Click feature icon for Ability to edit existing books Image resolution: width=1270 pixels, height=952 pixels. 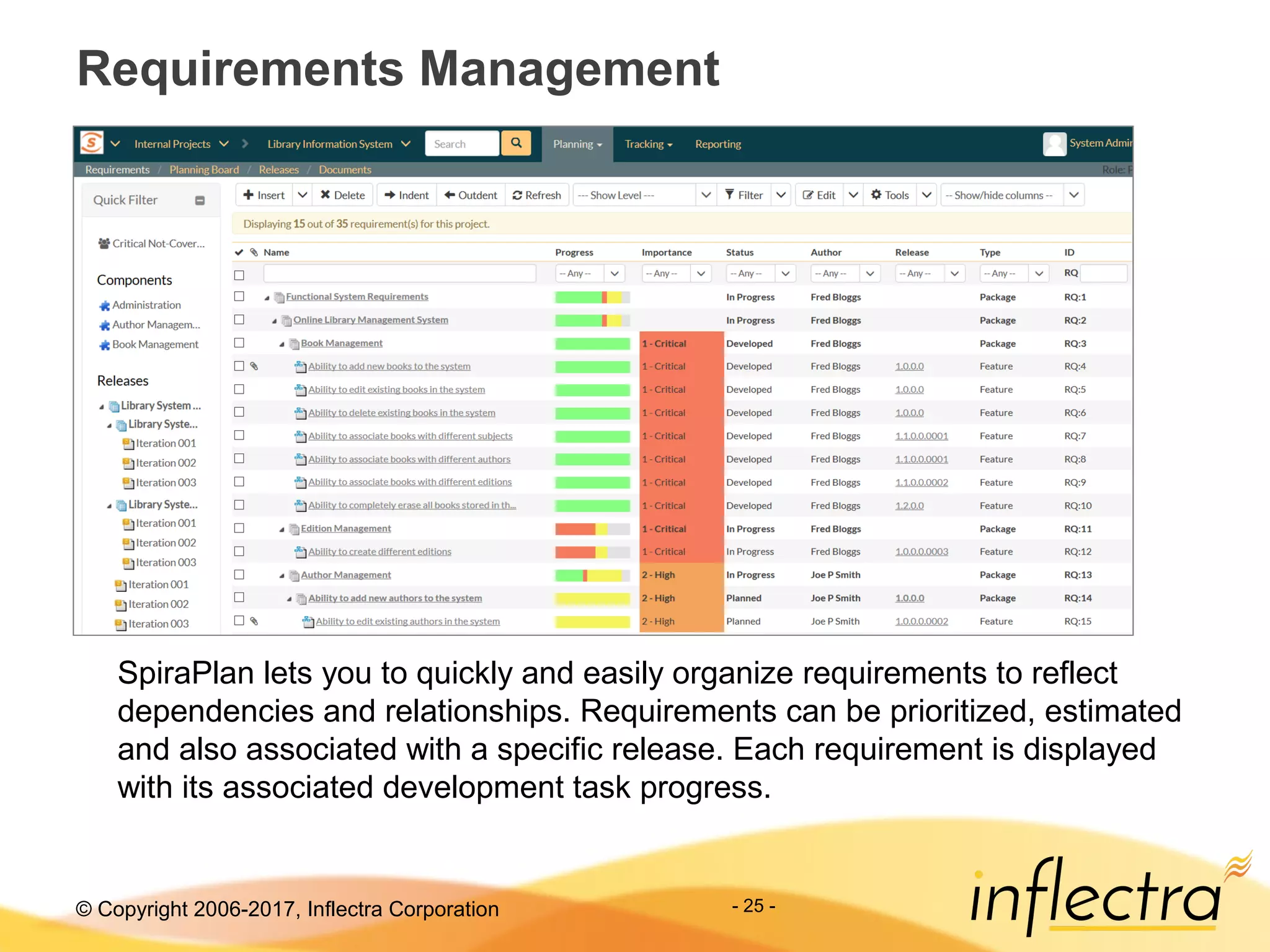point(301,390)
